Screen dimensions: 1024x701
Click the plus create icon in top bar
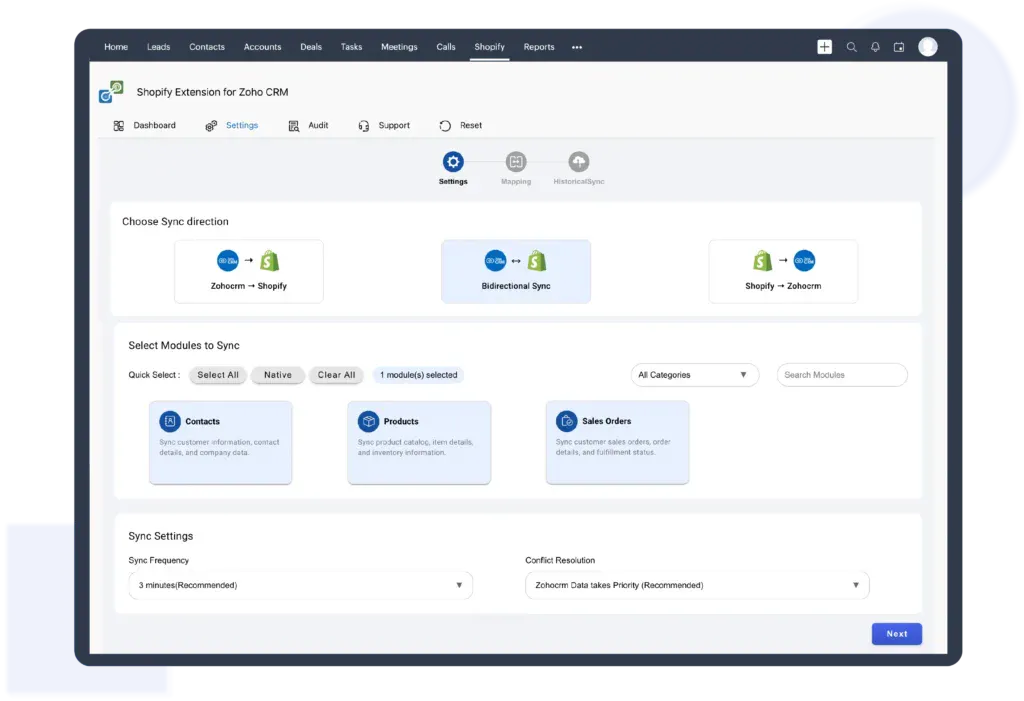(x=824, y=47)
